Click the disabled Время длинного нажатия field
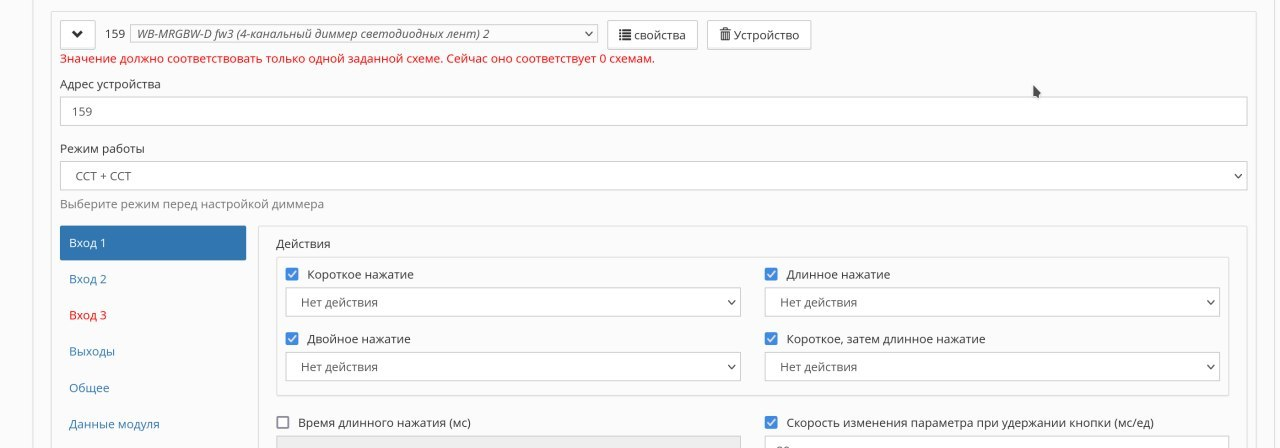This screenshot has height=448, width=1280. pos(508,442)
